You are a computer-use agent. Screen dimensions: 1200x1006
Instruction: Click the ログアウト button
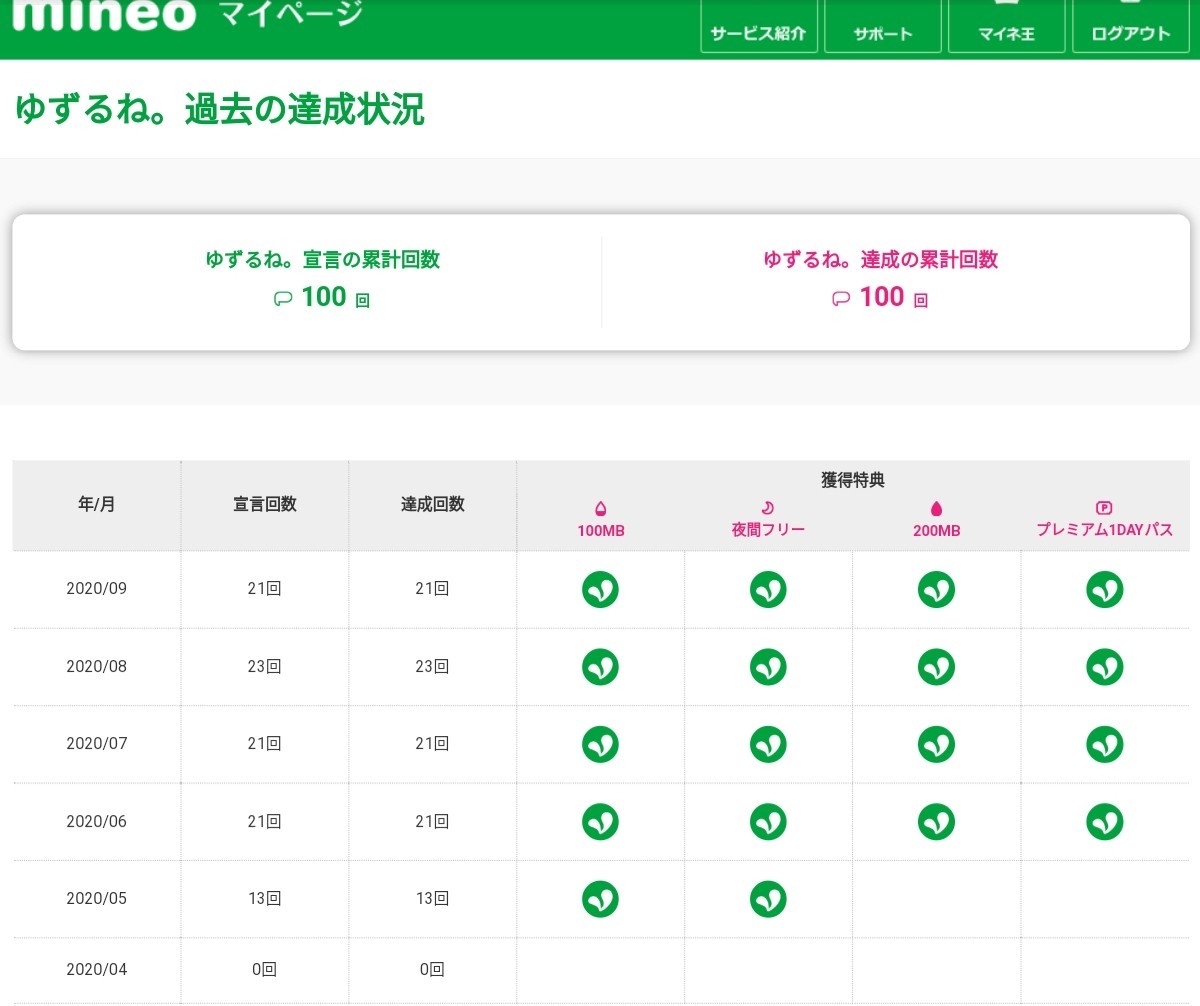click(x=1130, y=26)
